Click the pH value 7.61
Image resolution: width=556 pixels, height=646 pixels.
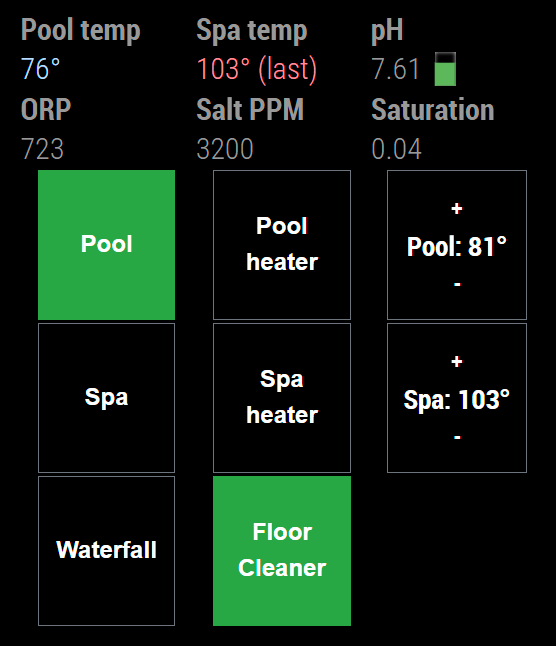point(395,69)
